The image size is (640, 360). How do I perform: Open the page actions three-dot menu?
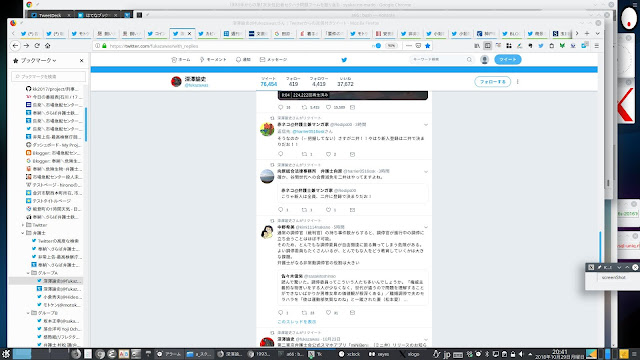[409, 46]
